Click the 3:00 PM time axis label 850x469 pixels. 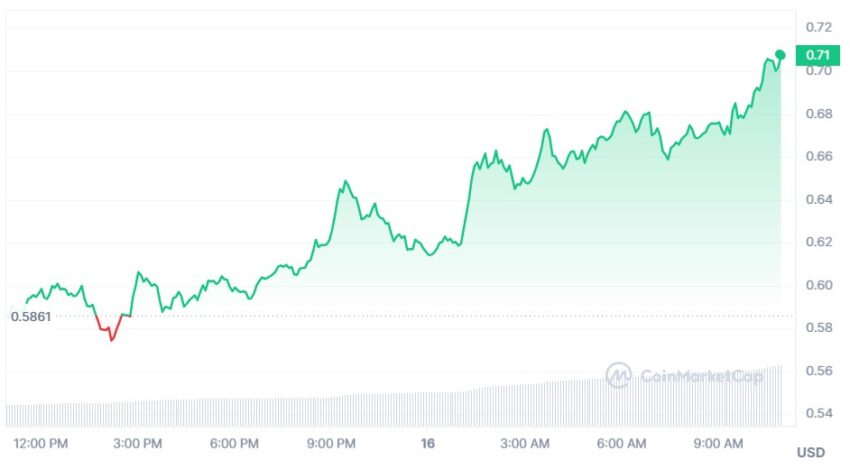pyautogui.click(x=138, y=444)
